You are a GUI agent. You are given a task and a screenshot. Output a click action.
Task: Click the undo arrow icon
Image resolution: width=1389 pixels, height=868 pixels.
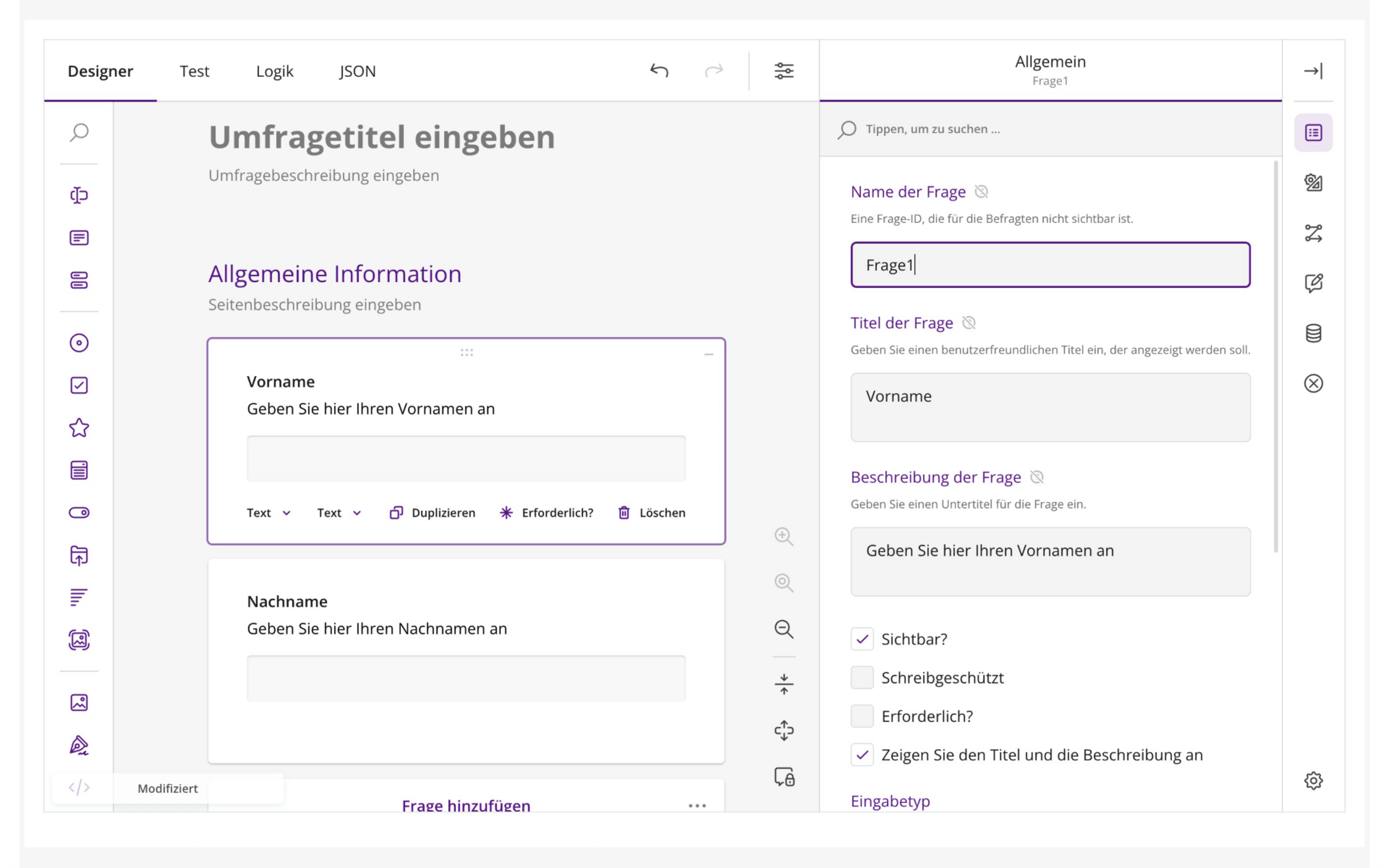pos(659,71)
